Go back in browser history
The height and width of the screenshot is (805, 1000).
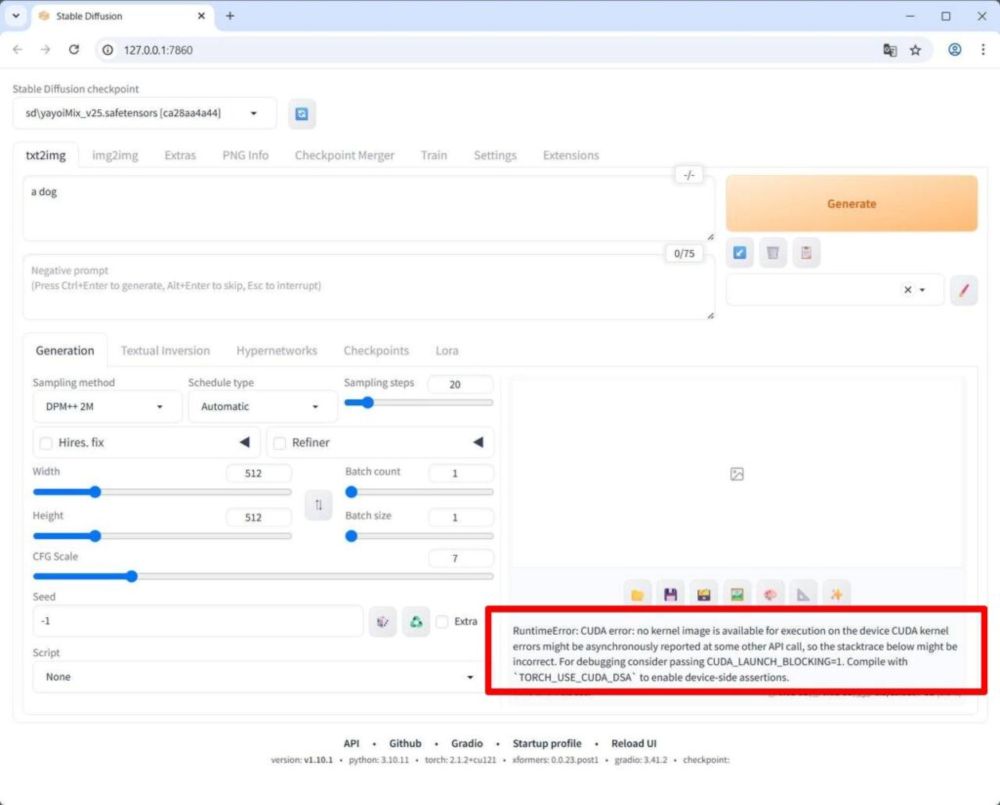(17, 50)
